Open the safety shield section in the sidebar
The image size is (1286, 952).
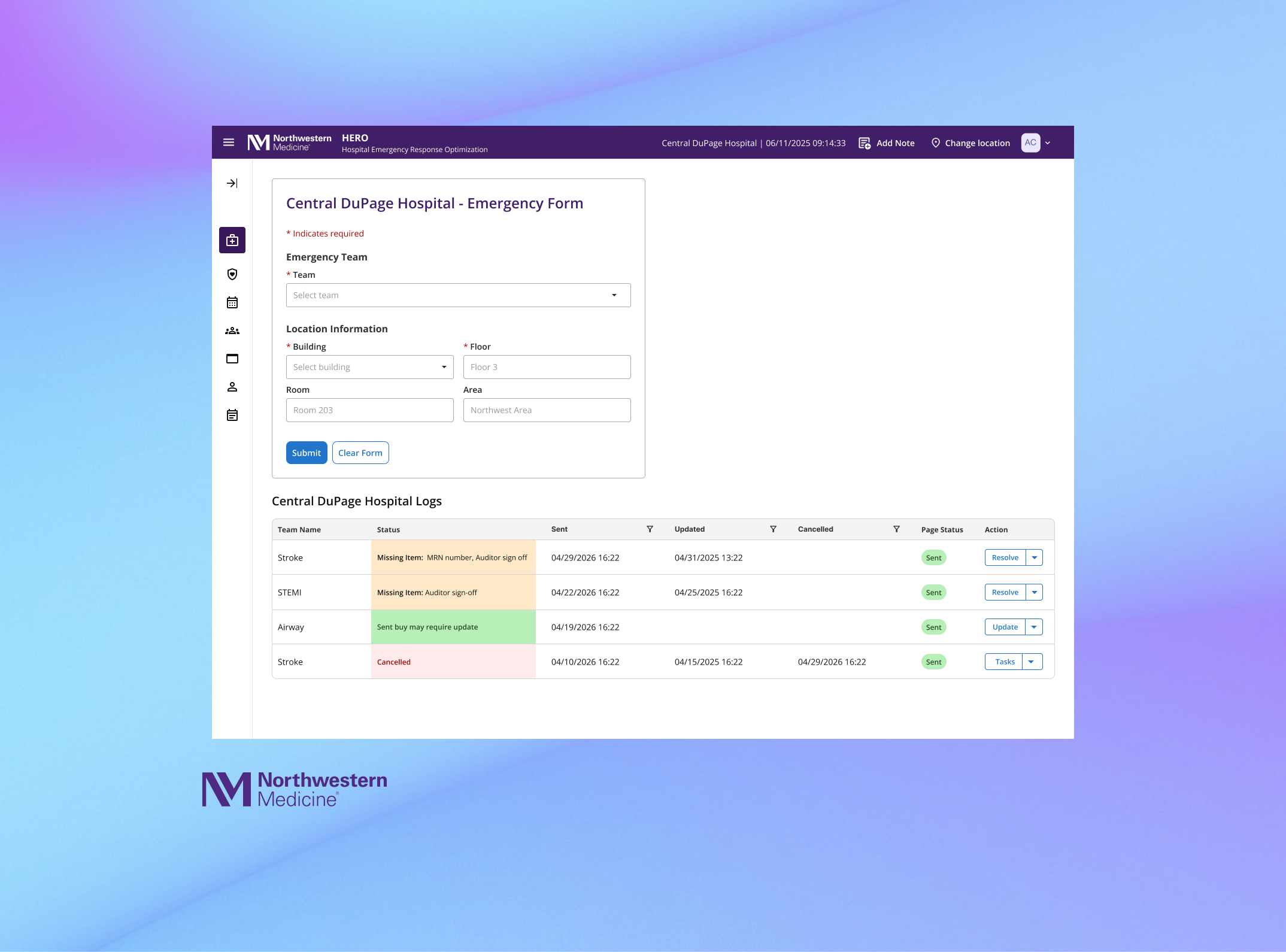tap(232, 274)
